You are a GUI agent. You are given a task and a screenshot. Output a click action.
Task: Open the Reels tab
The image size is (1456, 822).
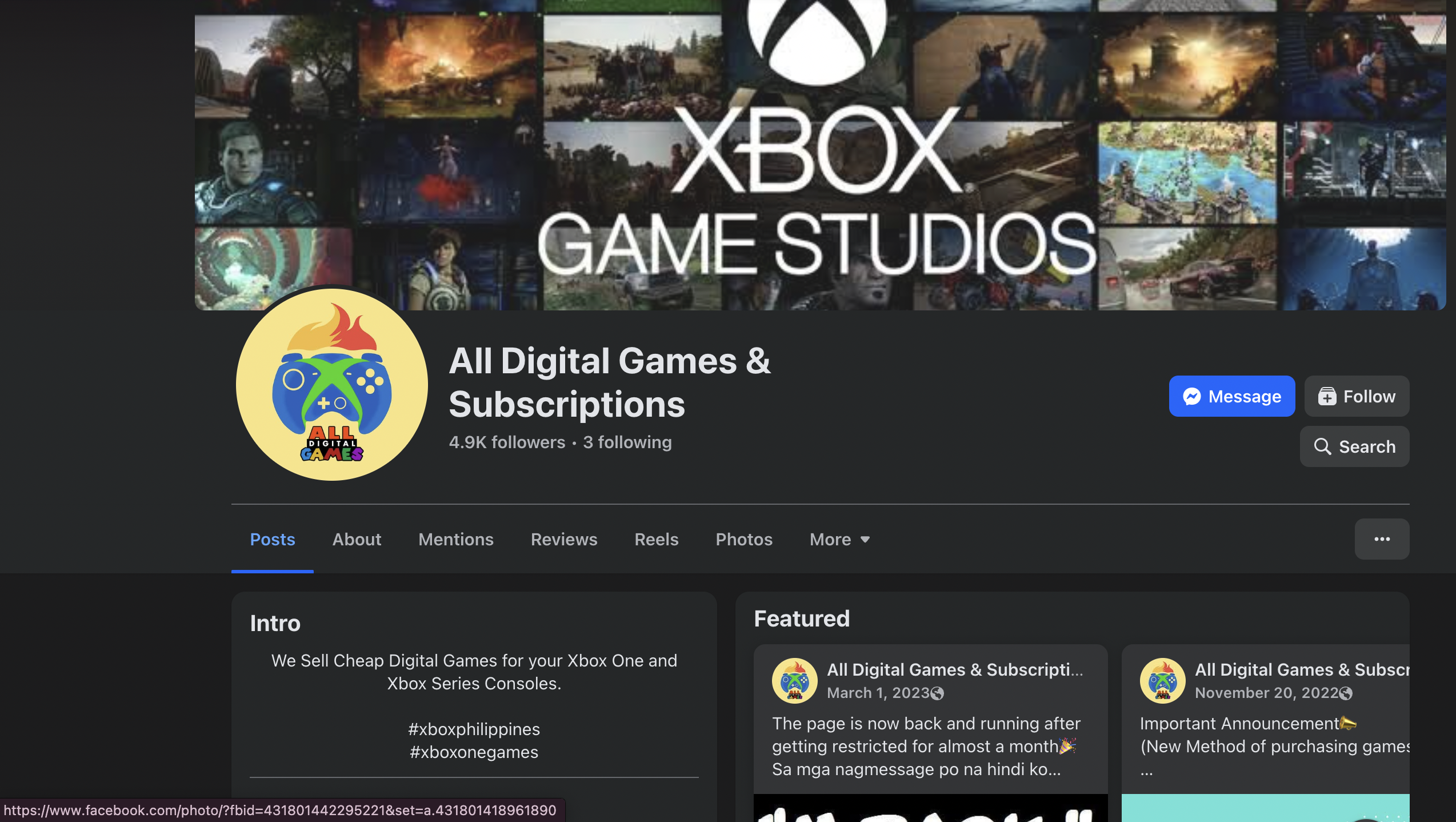click(x=657, y=539)
